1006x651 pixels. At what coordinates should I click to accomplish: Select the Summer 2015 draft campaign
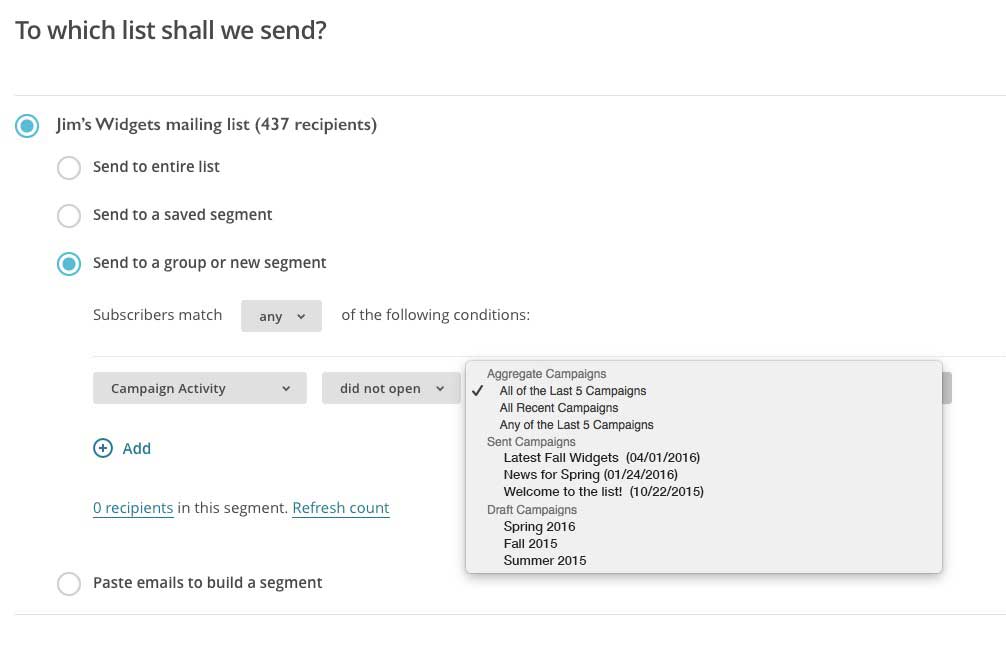[x=545, y=561]
